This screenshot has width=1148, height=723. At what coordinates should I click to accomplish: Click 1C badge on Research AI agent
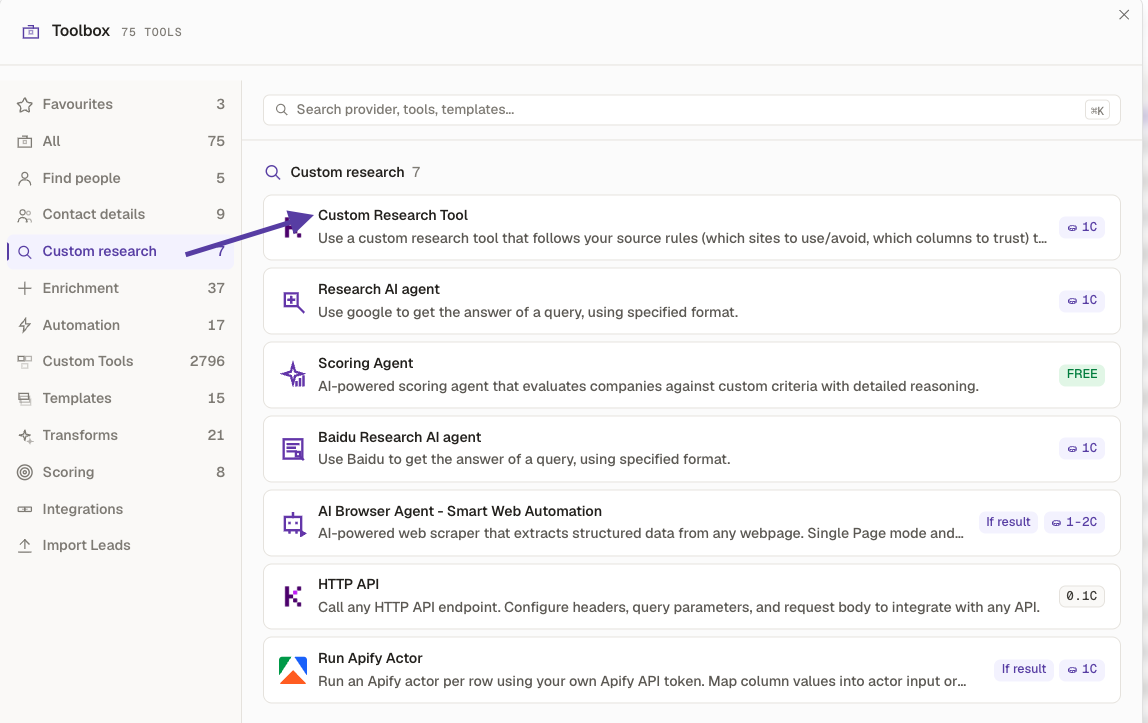click(1081, 300)
